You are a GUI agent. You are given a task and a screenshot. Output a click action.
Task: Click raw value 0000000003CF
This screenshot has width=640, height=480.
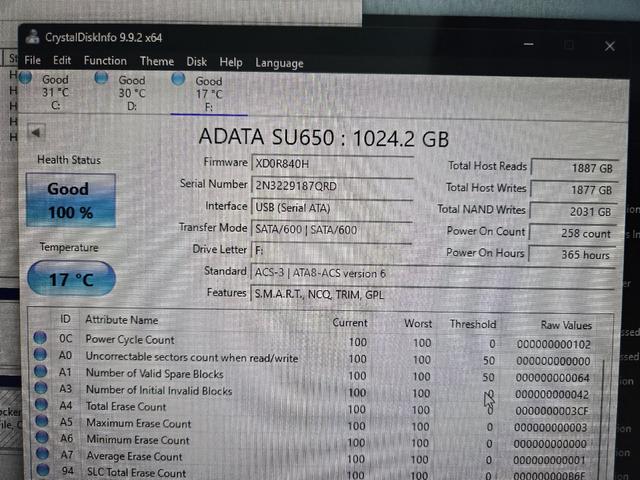[x=551, y=411]
